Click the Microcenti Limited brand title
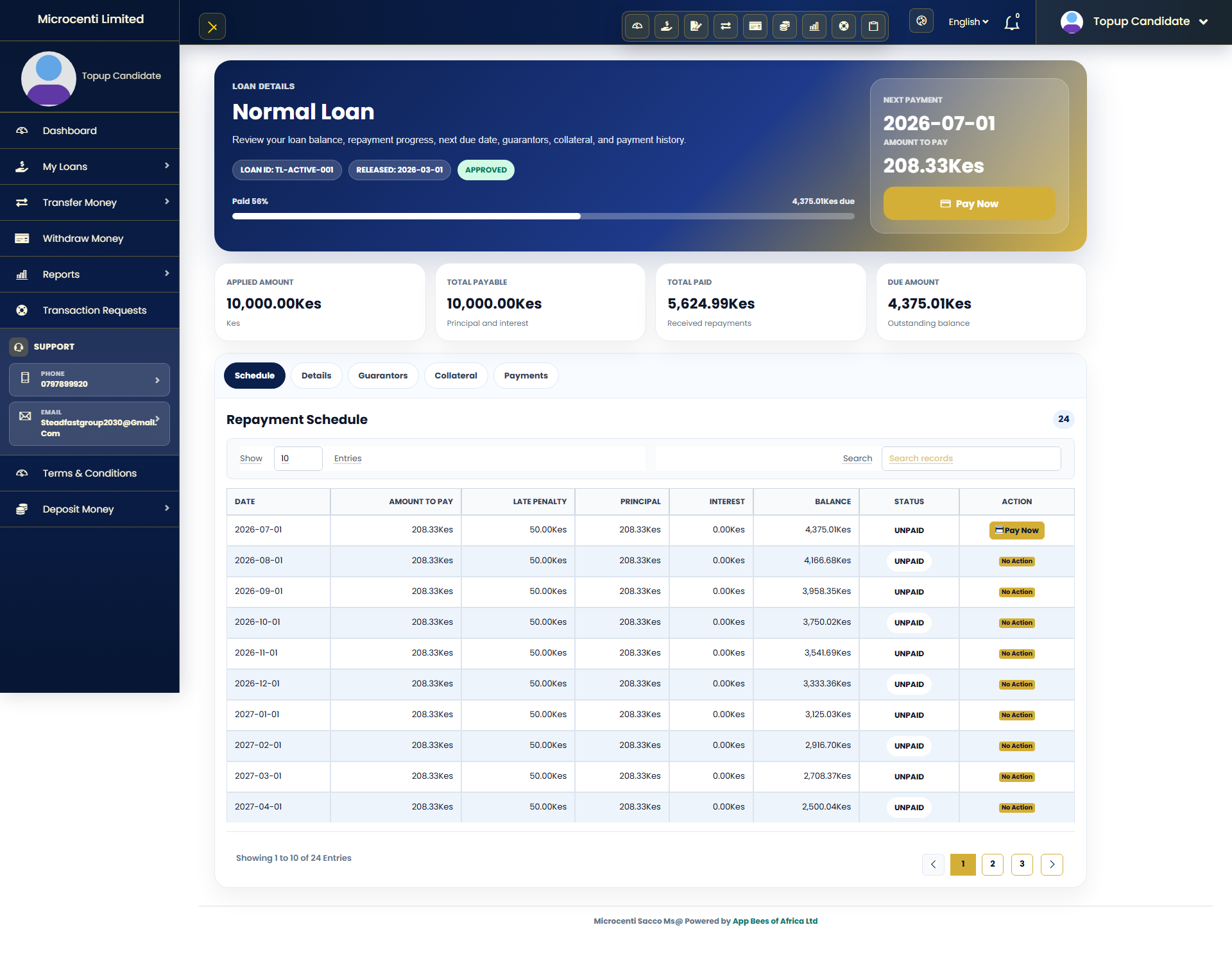The width and height of the screenshot is (1232, 968). point(90,19)
